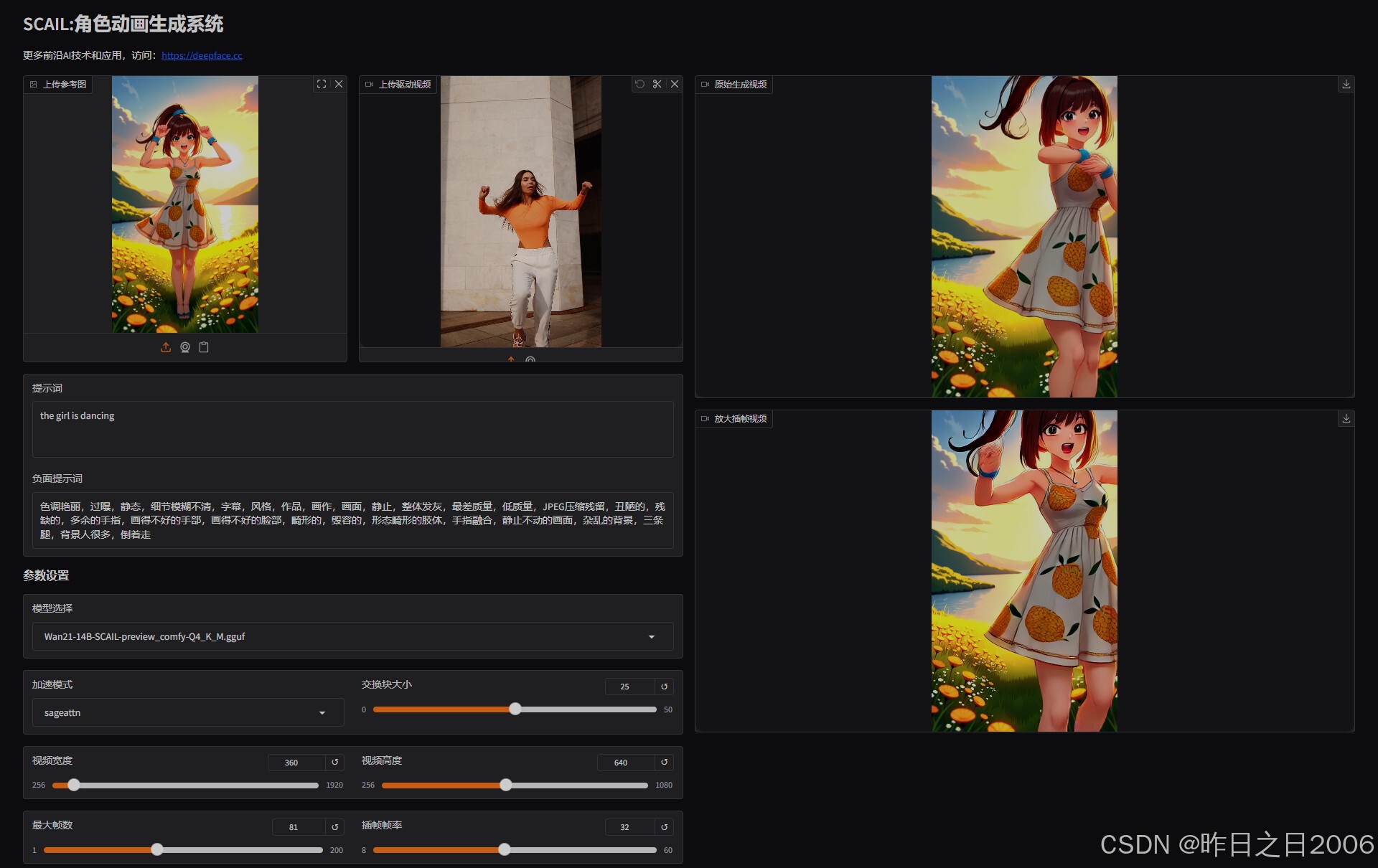This screenshot has width=1378, height=868.
Task: Click the undo icon on the driving video
Action: pos(639,84)
